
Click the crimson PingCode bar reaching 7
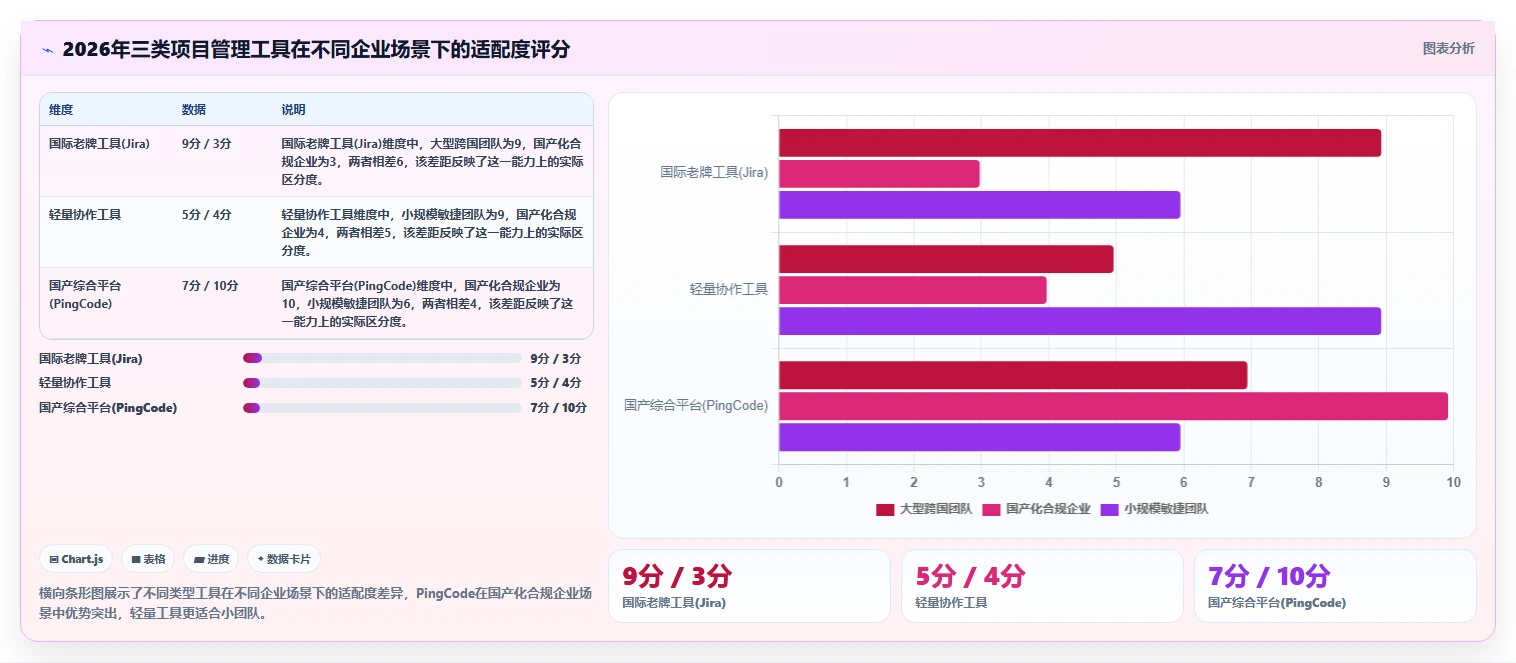tap(1013, 375)
